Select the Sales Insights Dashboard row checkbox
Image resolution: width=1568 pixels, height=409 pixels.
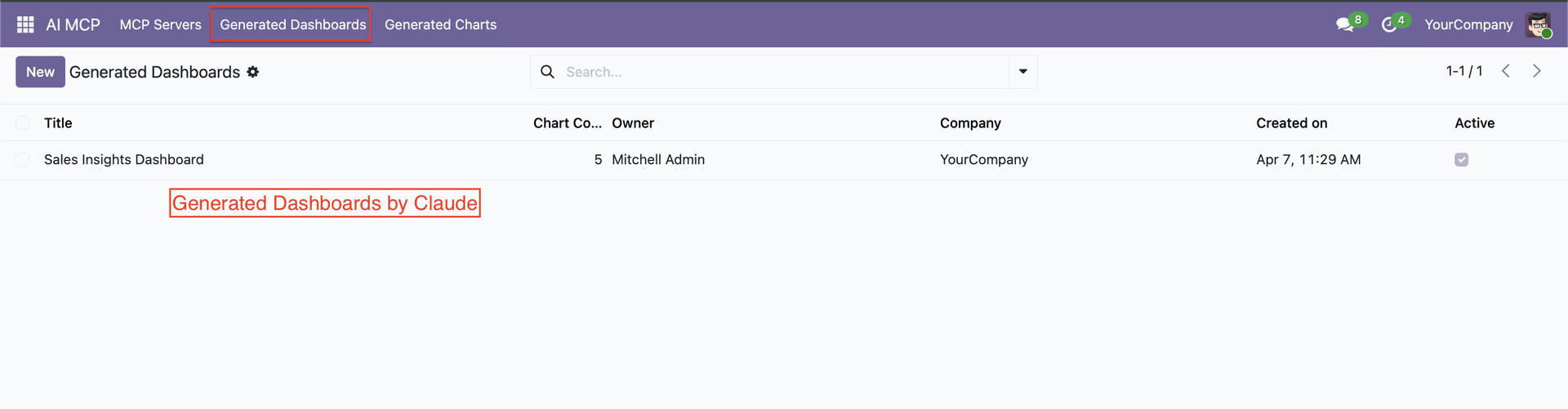[23, 160]
